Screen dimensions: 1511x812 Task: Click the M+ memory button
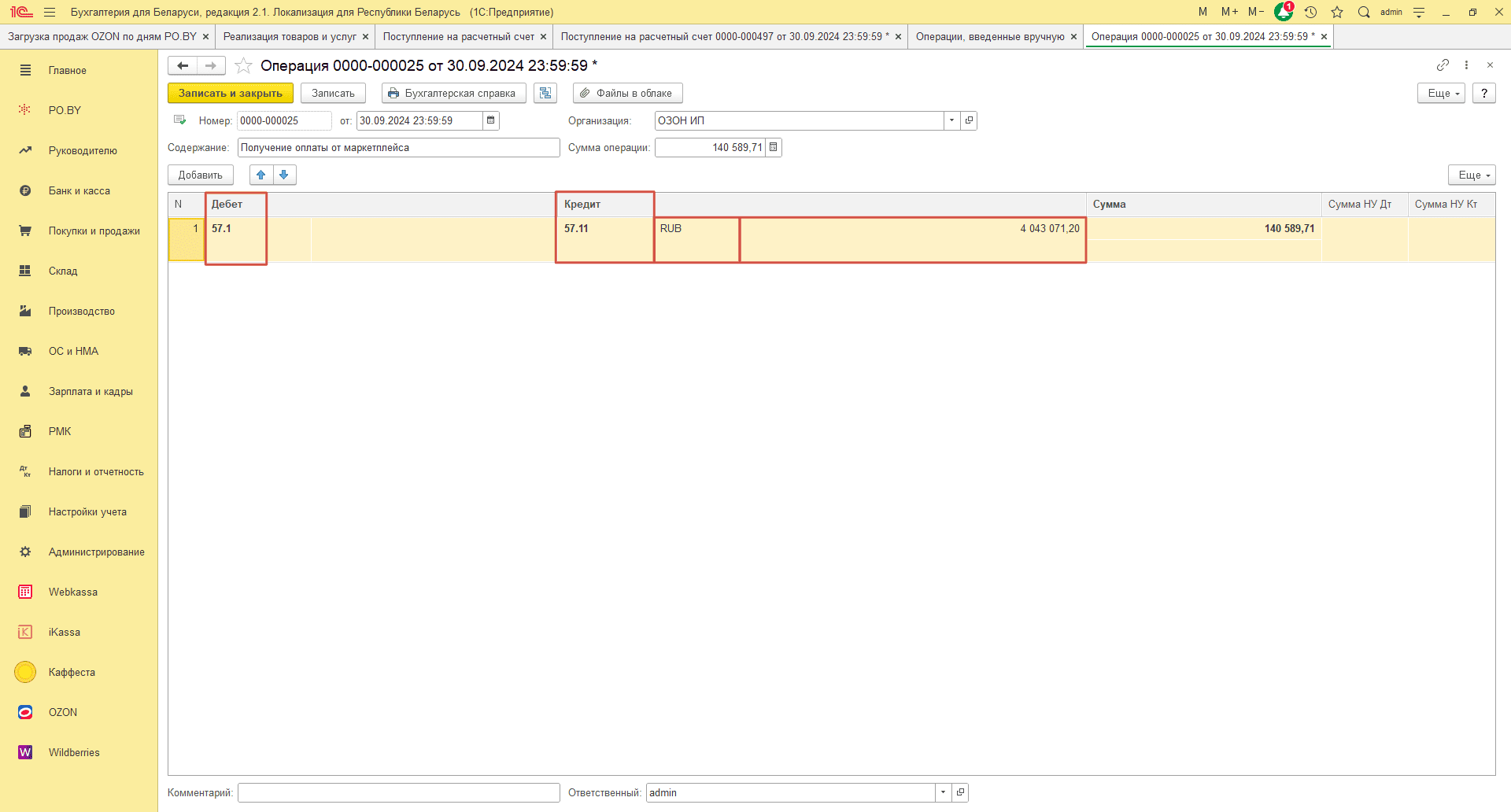(1229, 12)
